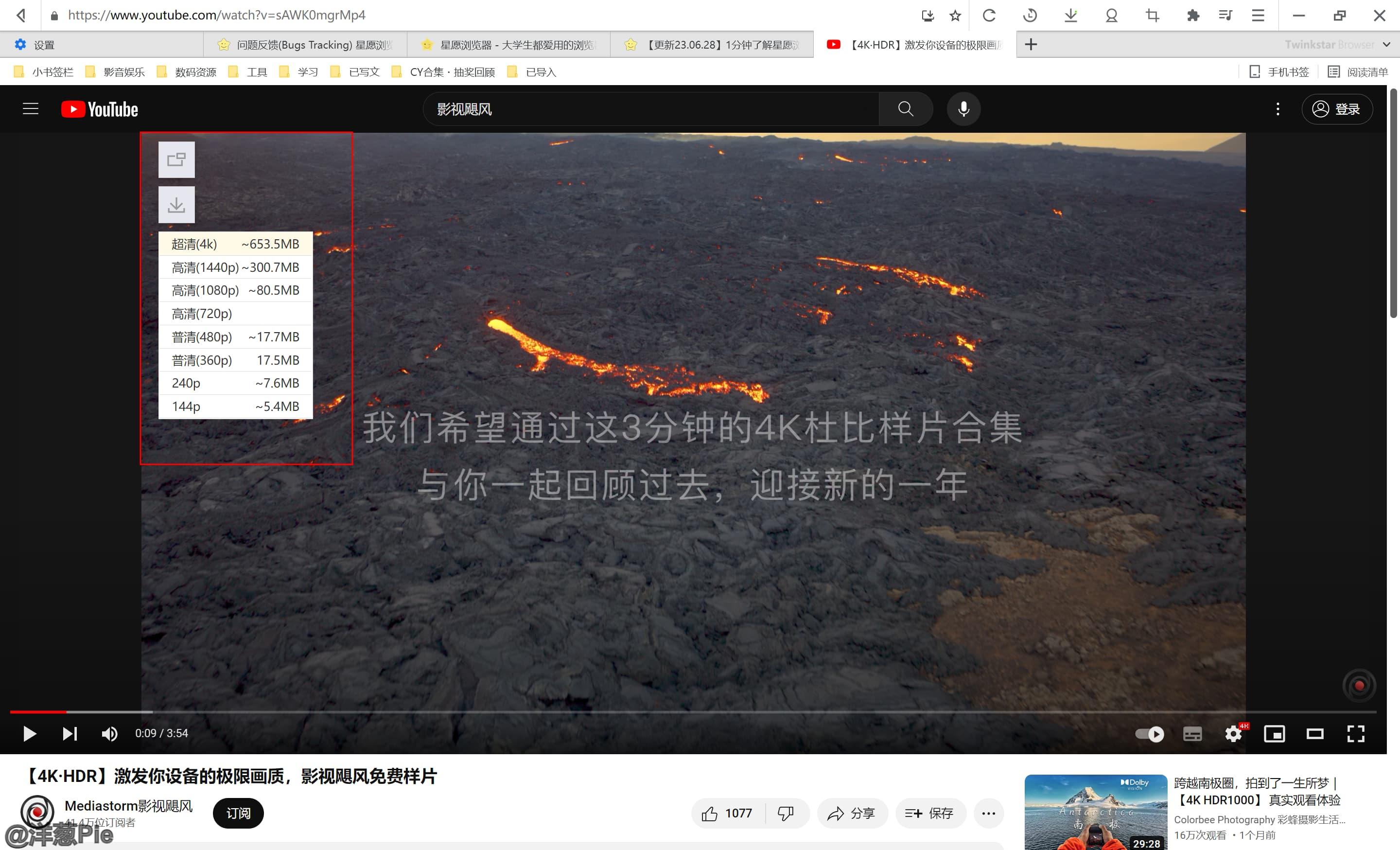This screenshot has width=1400, height=850.
Task: Open the miniplayer from player bar
Action: point(1274,733)
